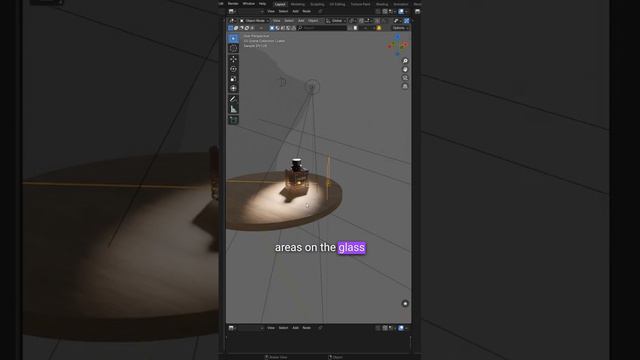
Task: Select the Move tool
Action: click(x=233, y=59)
